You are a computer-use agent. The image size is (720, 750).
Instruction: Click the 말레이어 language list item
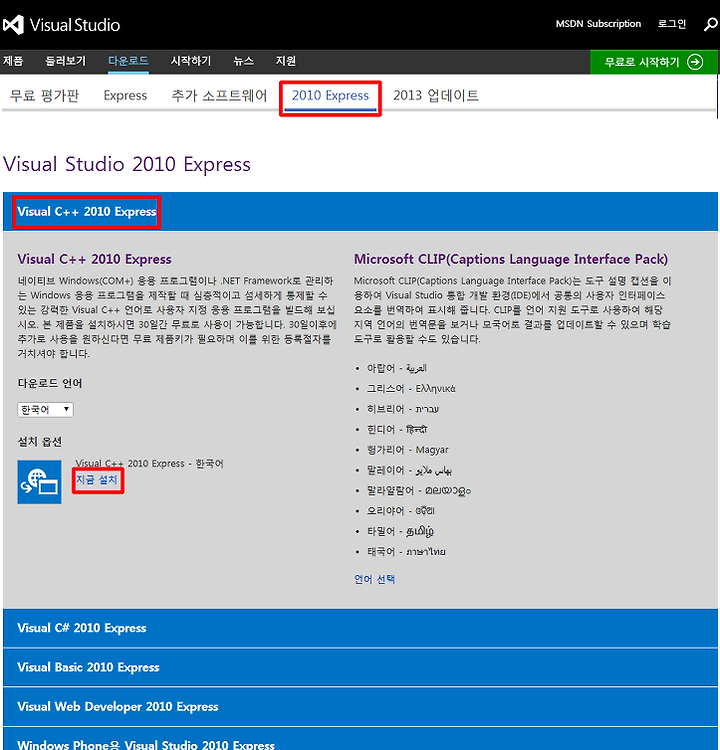[410, 470]
